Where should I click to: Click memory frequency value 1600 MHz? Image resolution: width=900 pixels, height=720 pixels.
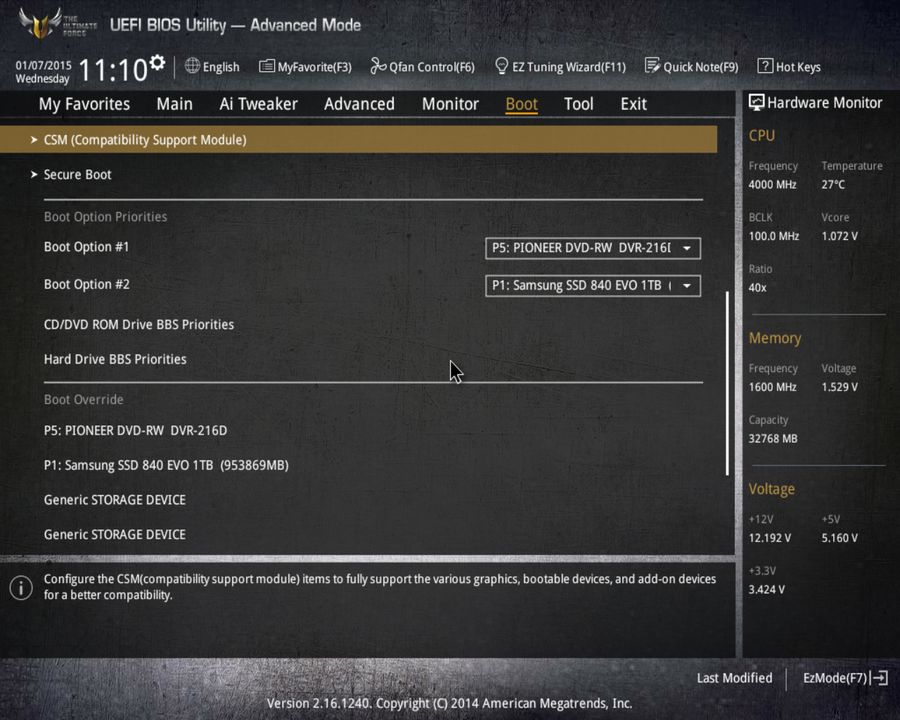(772, 387)
